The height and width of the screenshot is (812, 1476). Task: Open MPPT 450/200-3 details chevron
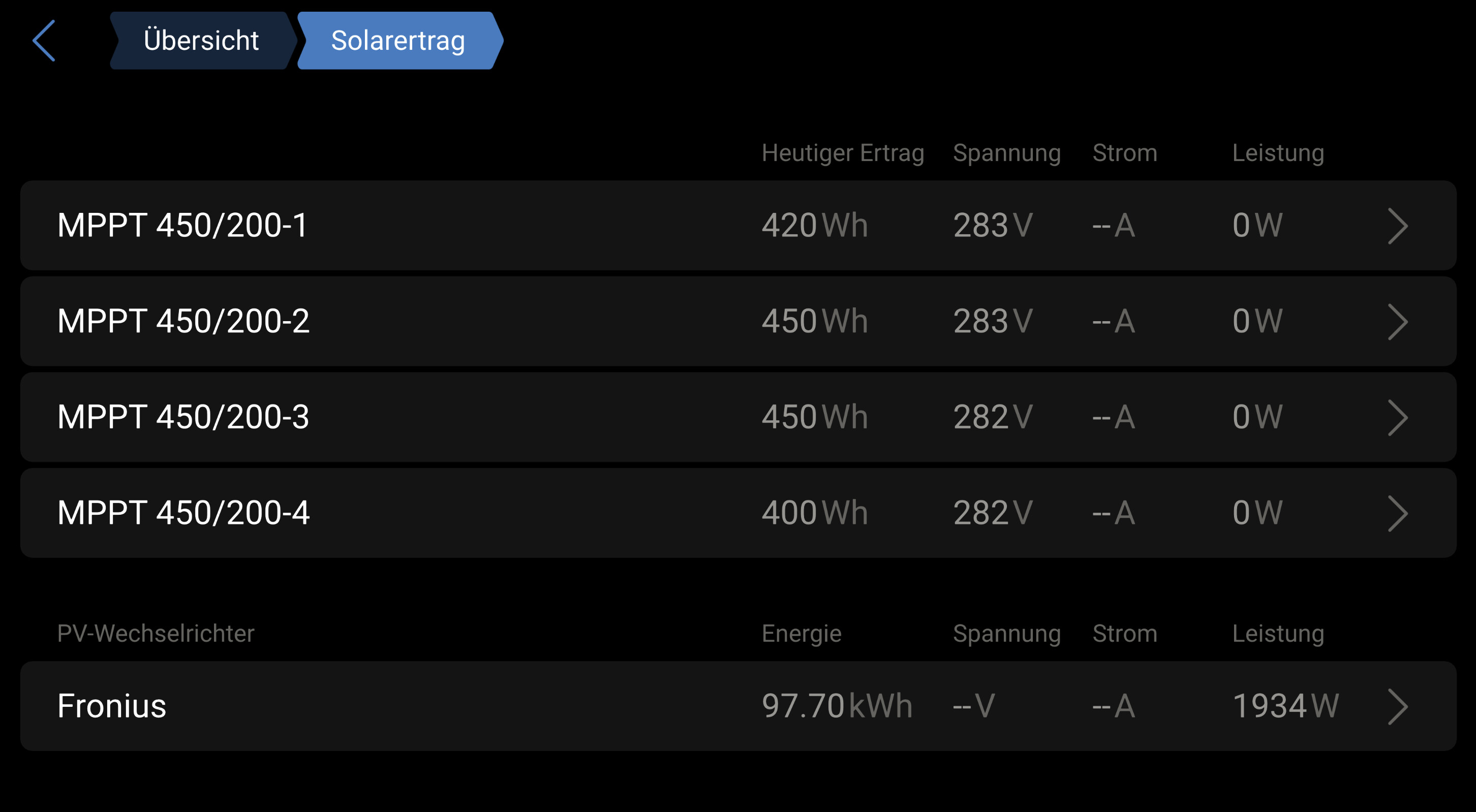coord(1398,417)
